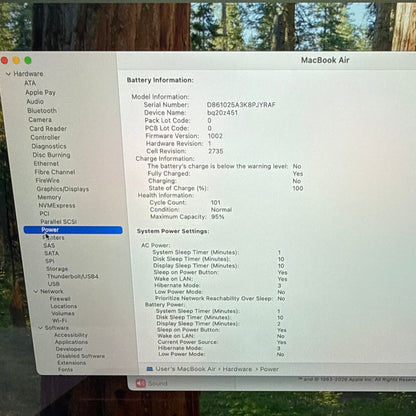Open Firewall under Network
The width and height of the screenshot is (416, 416).
(x=60, y=299)
